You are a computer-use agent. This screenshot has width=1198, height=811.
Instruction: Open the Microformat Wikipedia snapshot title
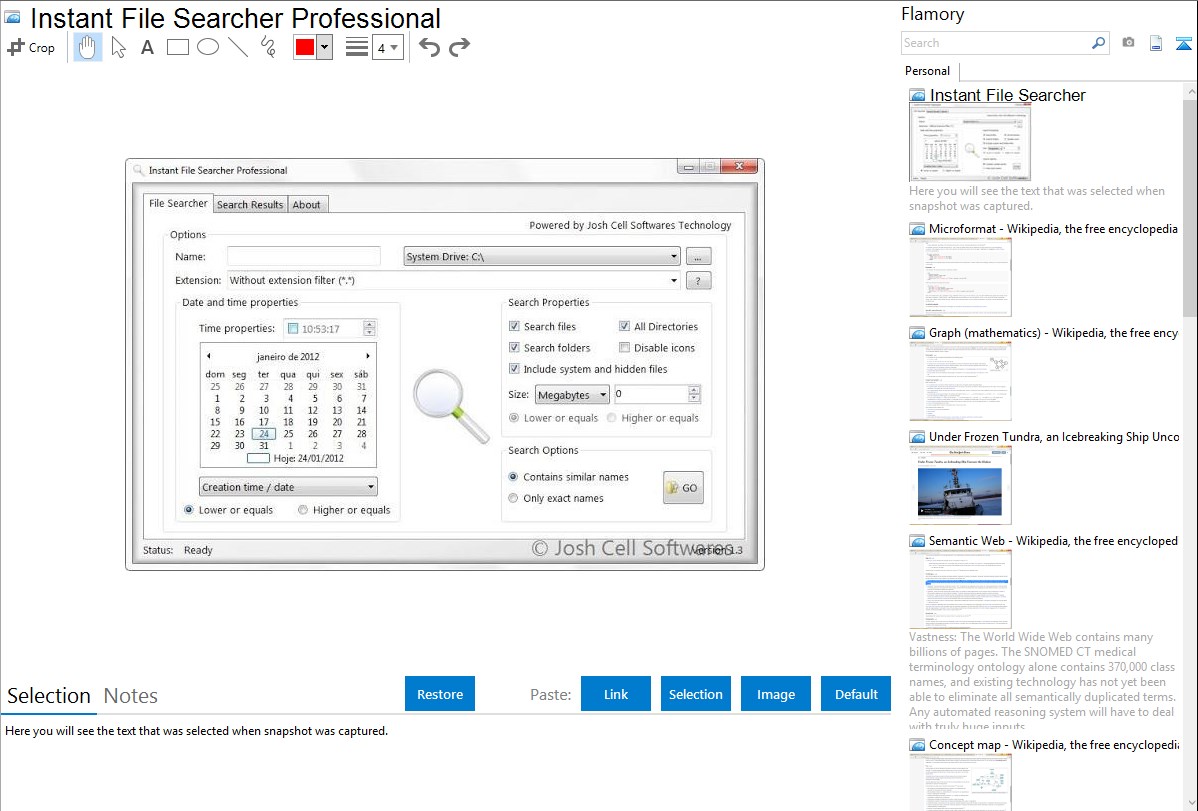pyautogui.click(x=1053, y=229)
